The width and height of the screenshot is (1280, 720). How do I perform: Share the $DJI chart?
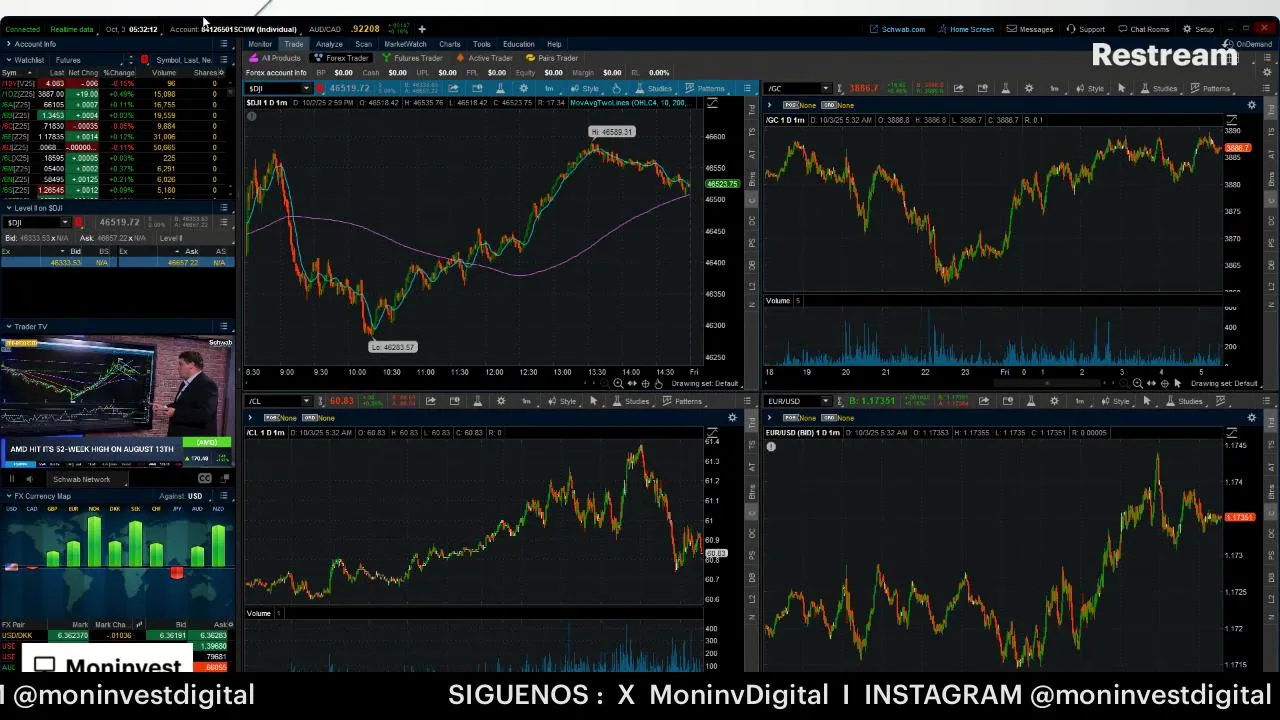click(x=453, y=89)
